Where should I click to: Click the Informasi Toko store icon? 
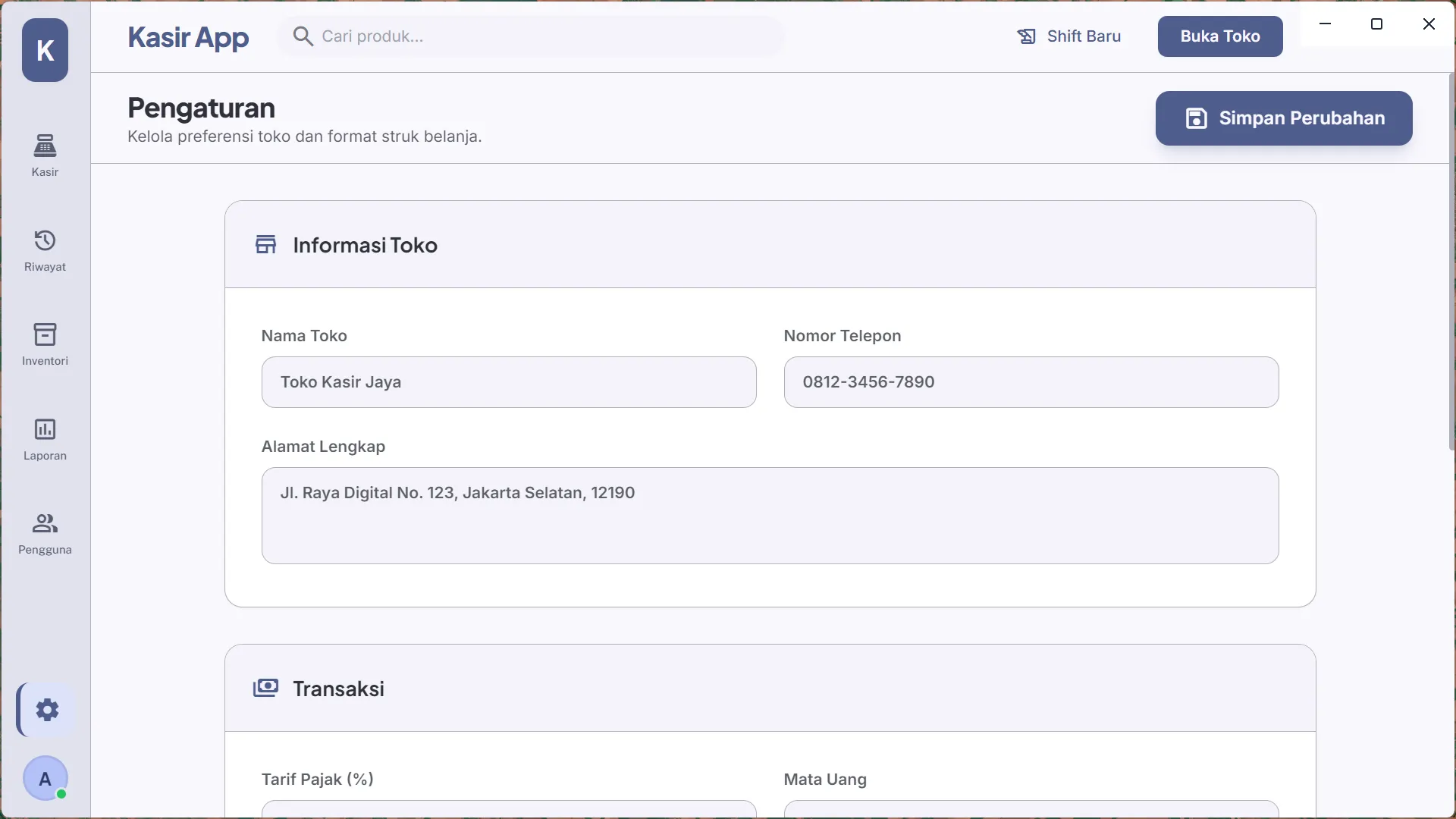click(x=265, y=244)
